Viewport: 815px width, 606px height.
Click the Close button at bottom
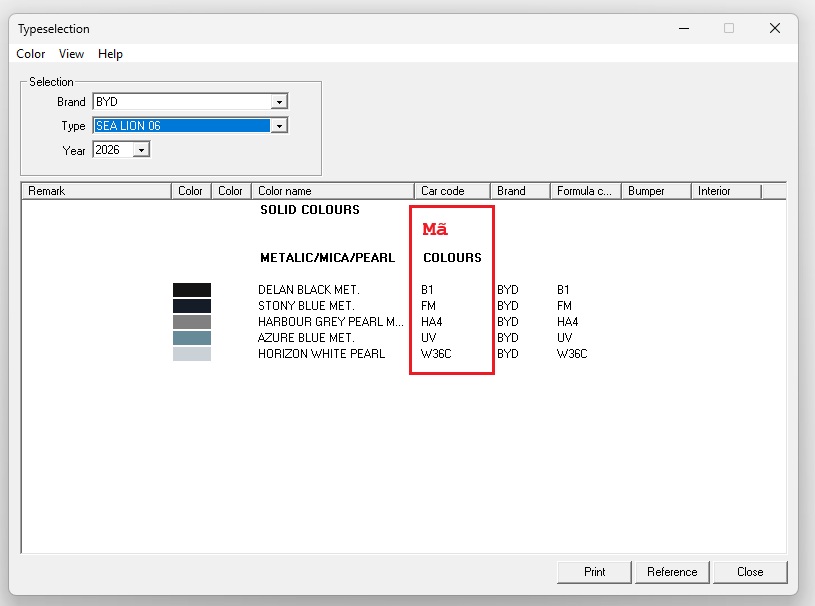click(750, 572)
